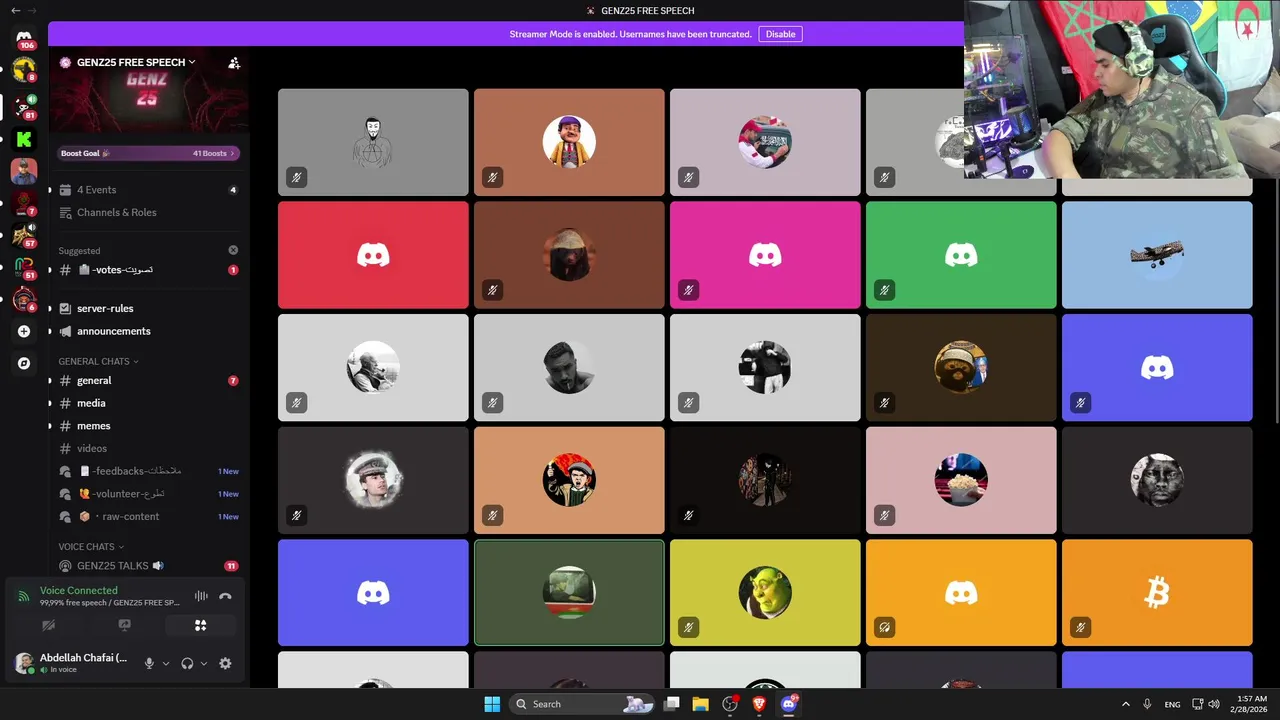
Task: Disconnect from voice with the hang-up icon
Action: (x=225, y=596)
